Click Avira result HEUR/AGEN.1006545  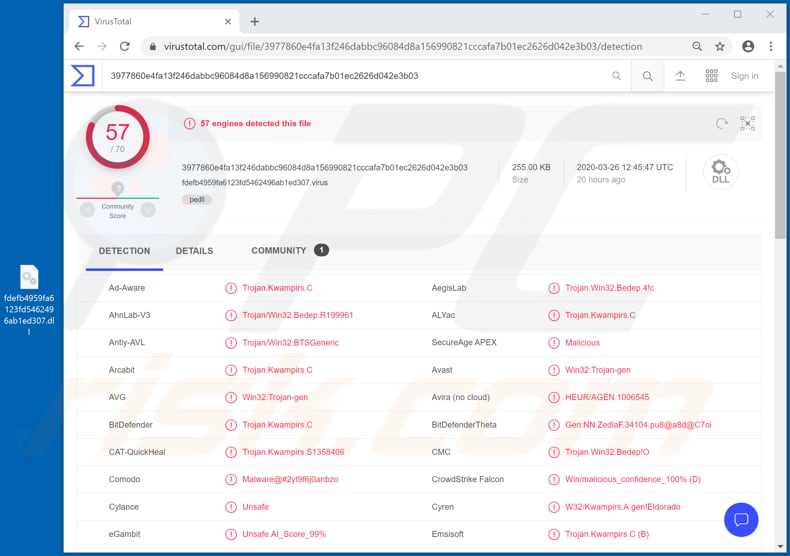[607, 397]
